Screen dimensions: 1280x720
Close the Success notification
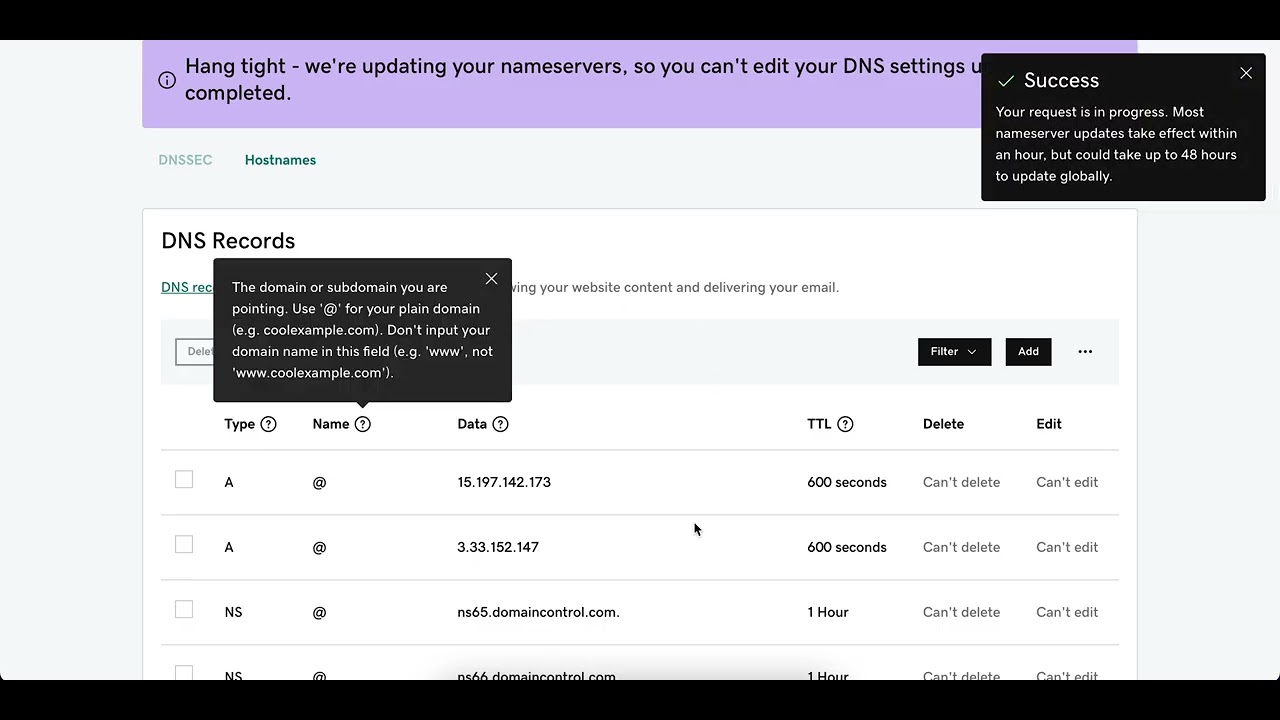[x=1246, y=73]
